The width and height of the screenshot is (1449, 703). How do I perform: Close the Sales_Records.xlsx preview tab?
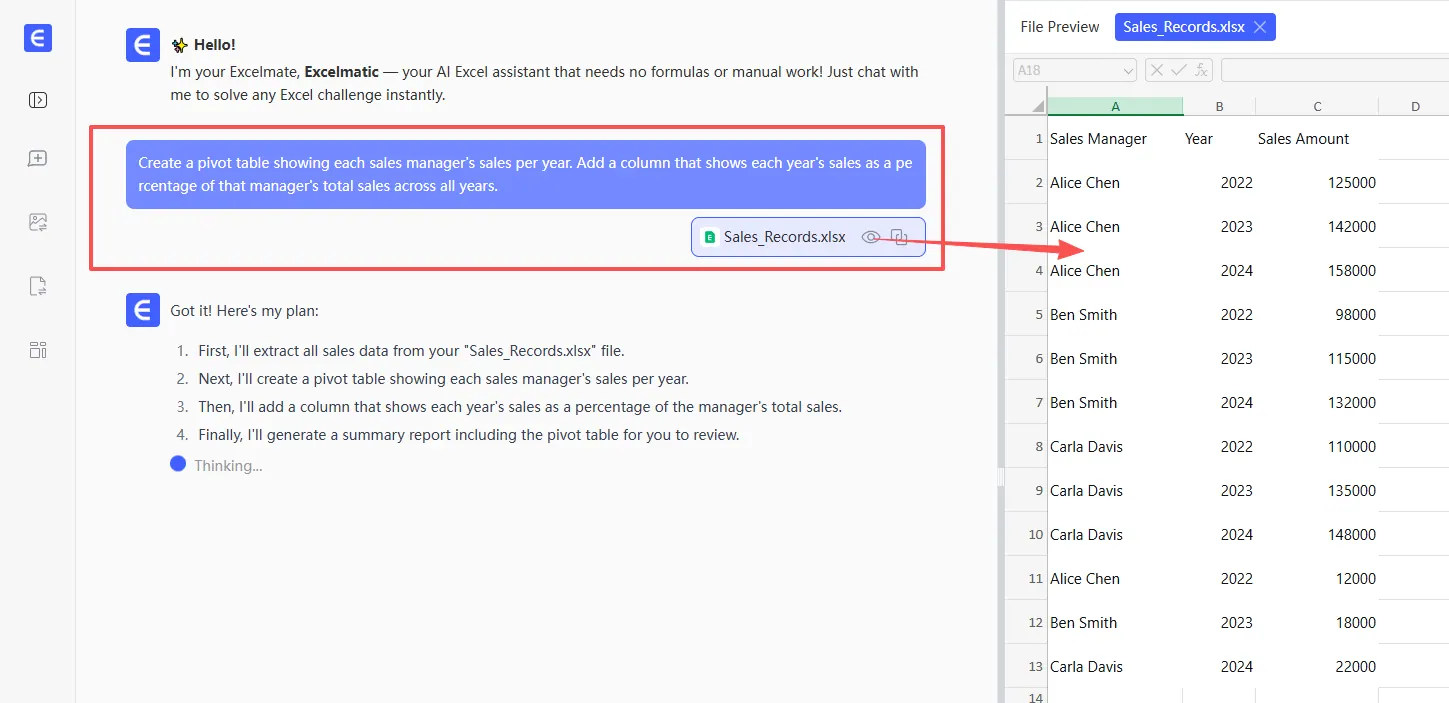1260,27
